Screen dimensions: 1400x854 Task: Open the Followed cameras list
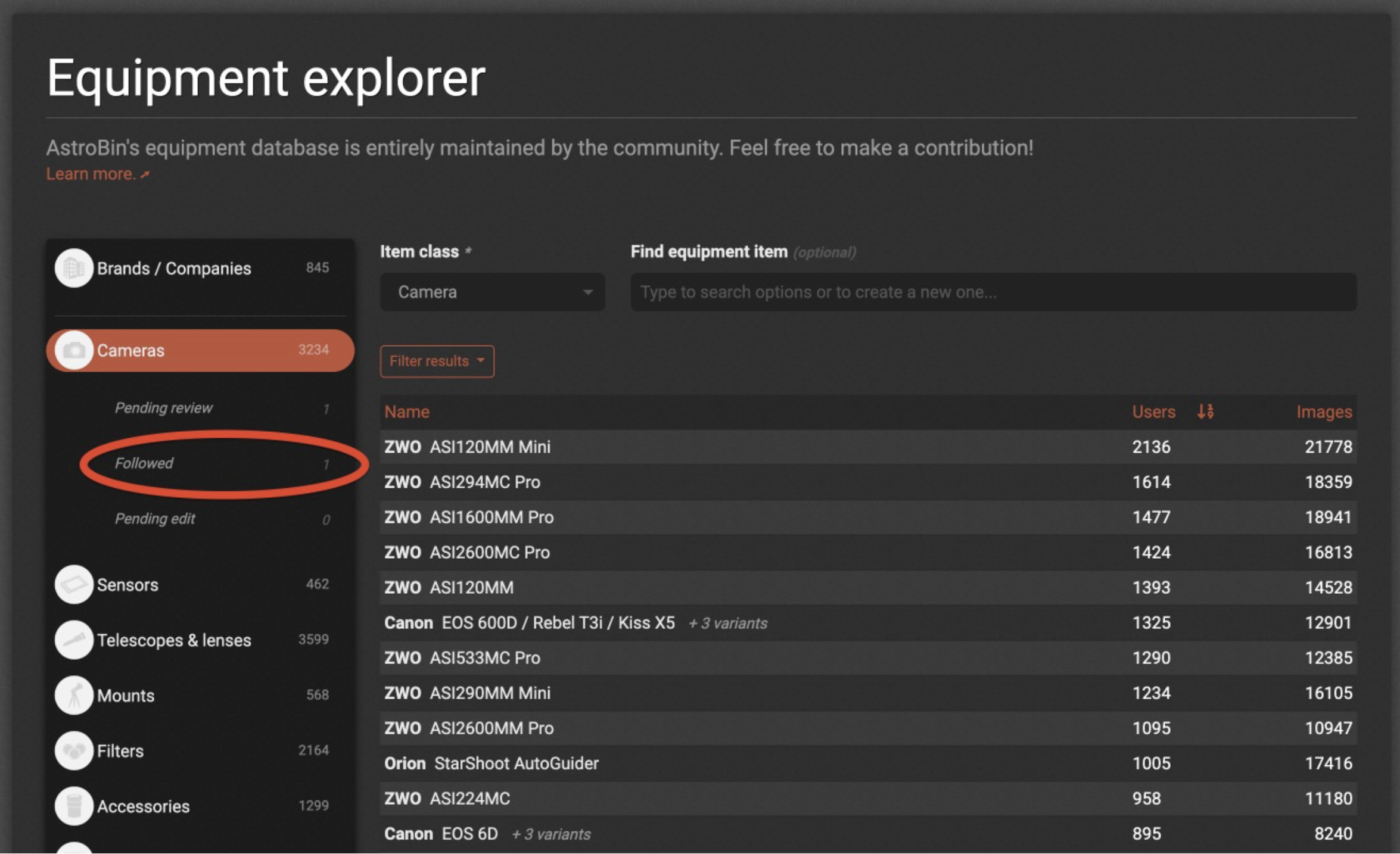click(x=144, y=463)
